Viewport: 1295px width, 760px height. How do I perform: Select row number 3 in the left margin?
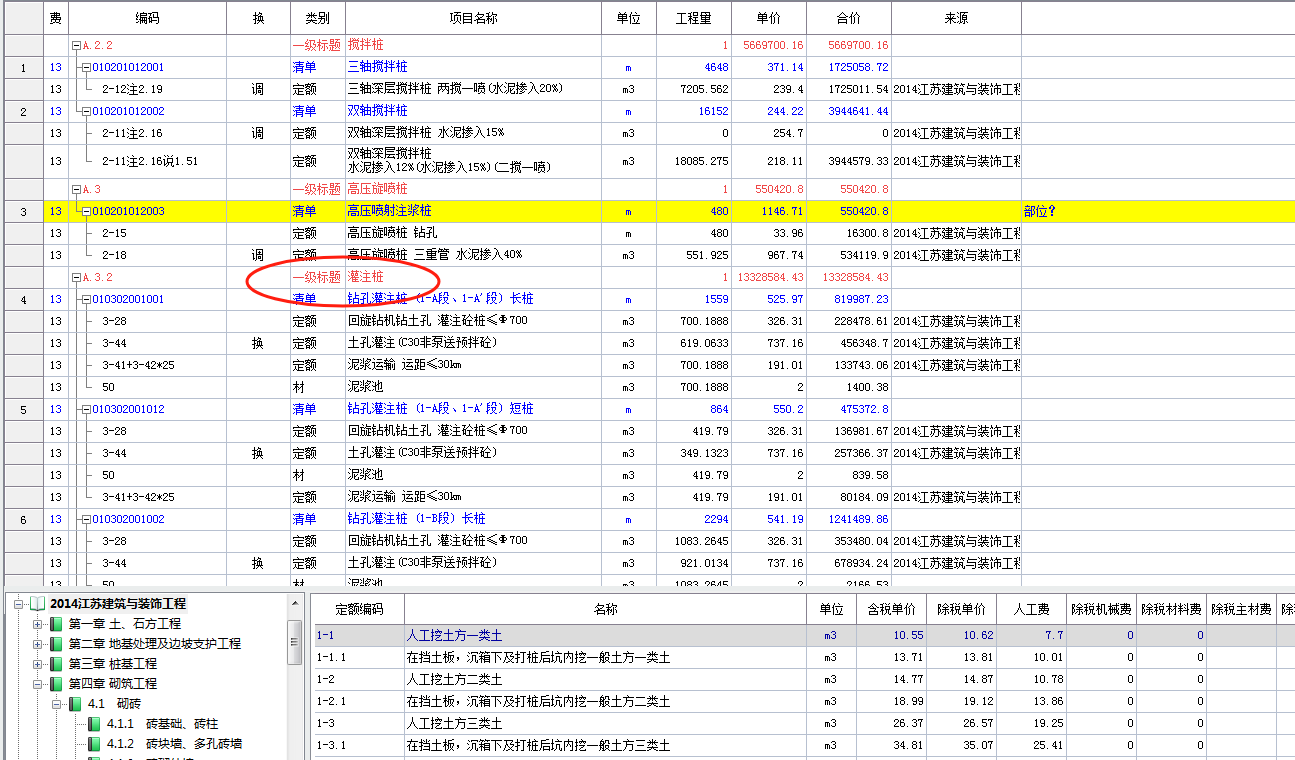tap(23, 212)
